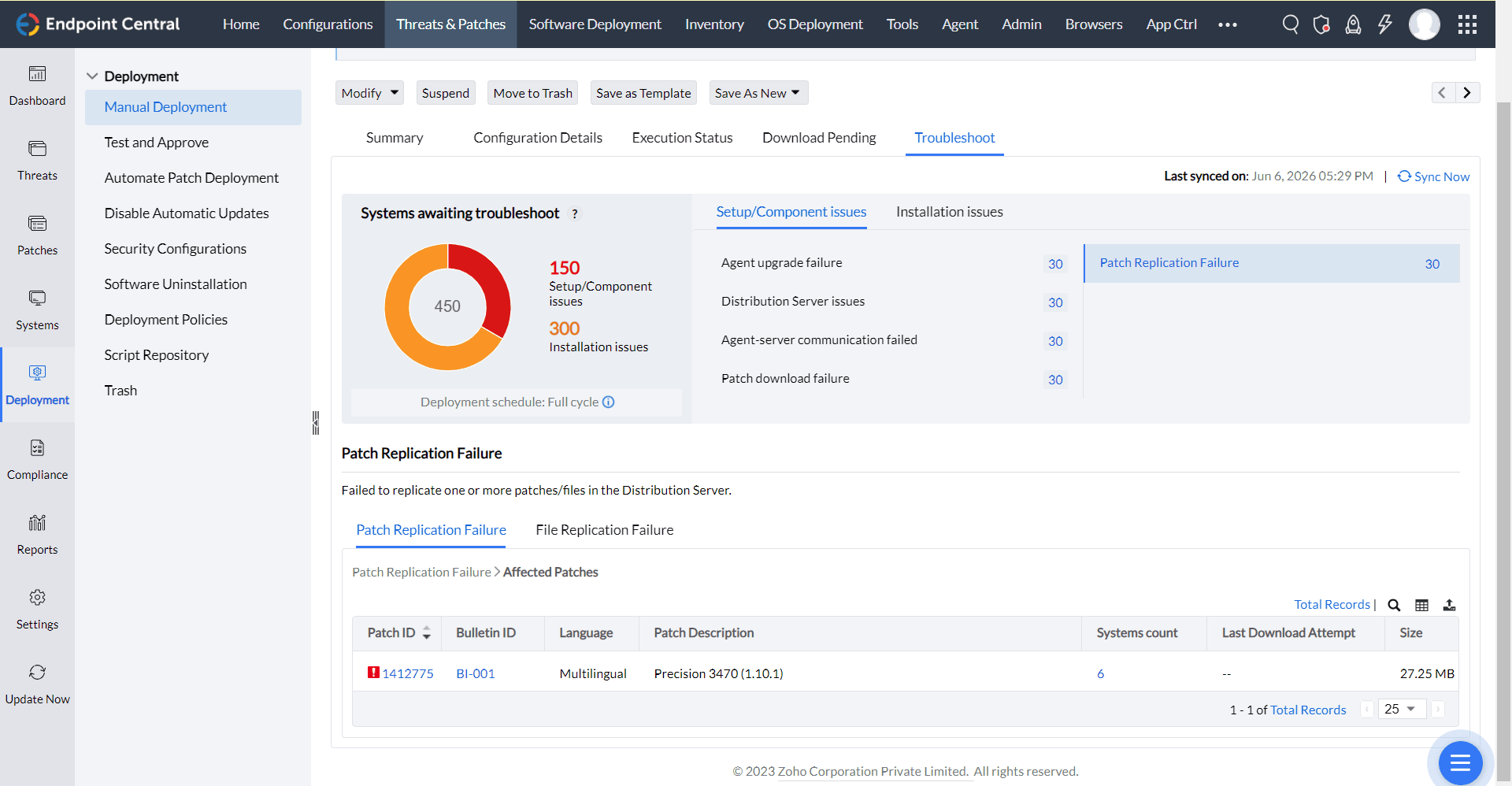Open the Modify dropdown
The width and height of the screenshot is (1512, 786).
(369, 93)
